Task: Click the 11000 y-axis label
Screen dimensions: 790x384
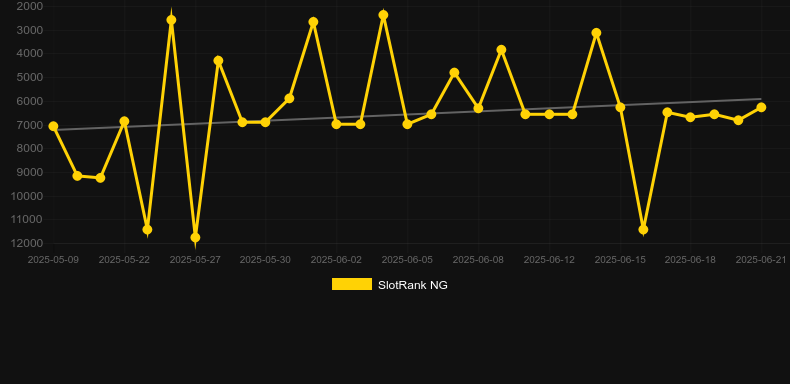Action: pos(27,220)
